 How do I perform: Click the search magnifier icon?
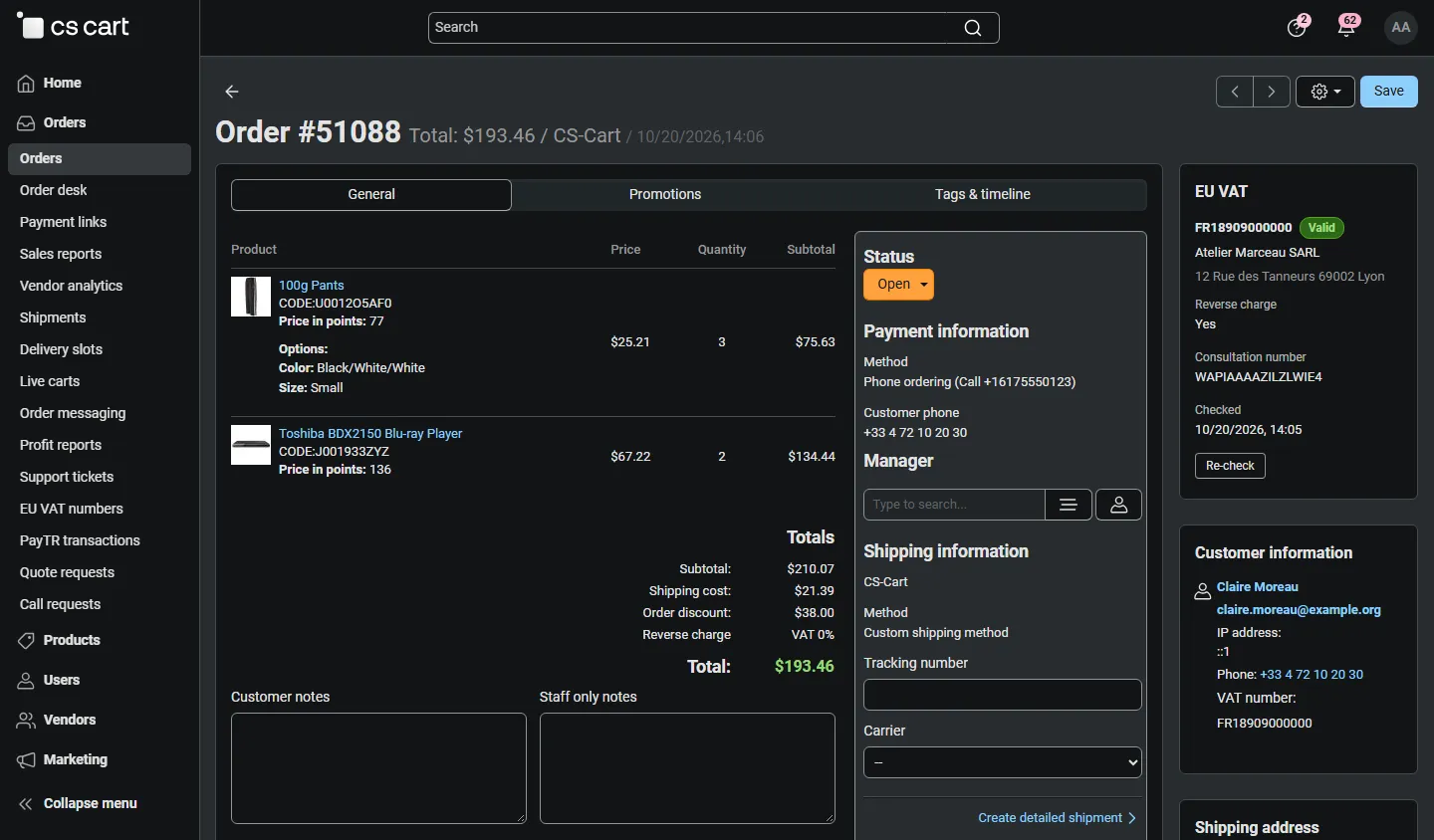[973, 28]
